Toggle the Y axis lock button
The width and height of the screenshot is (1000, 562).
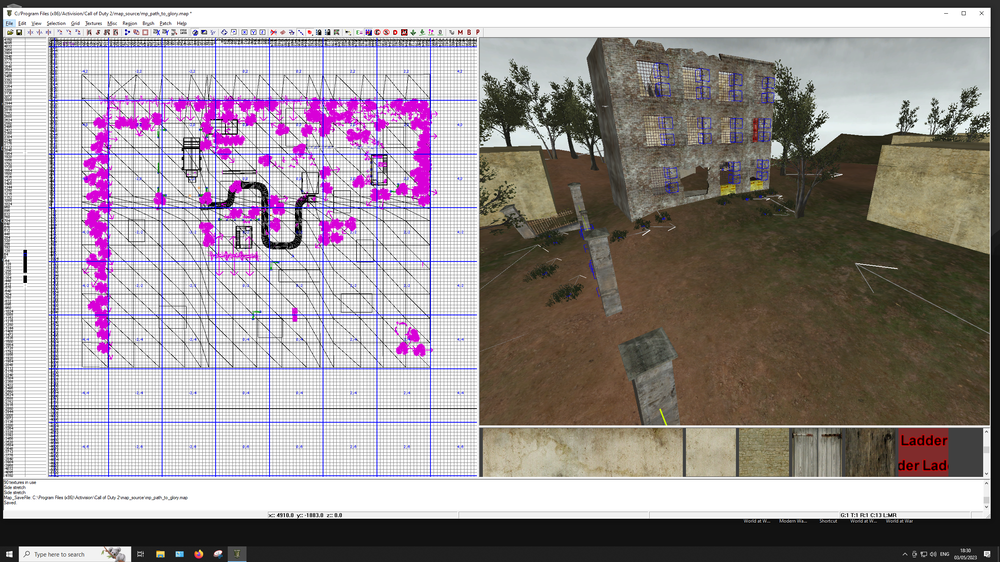(x=254, y=32)
